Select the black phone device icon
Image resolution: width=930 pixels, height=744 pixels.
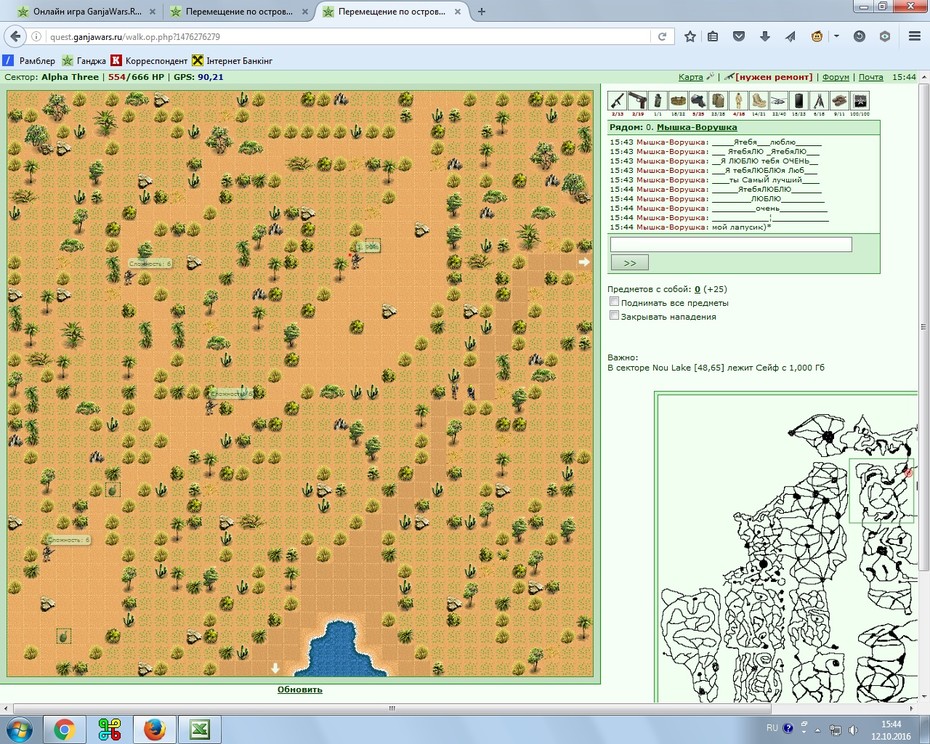[x=799, y=101]
